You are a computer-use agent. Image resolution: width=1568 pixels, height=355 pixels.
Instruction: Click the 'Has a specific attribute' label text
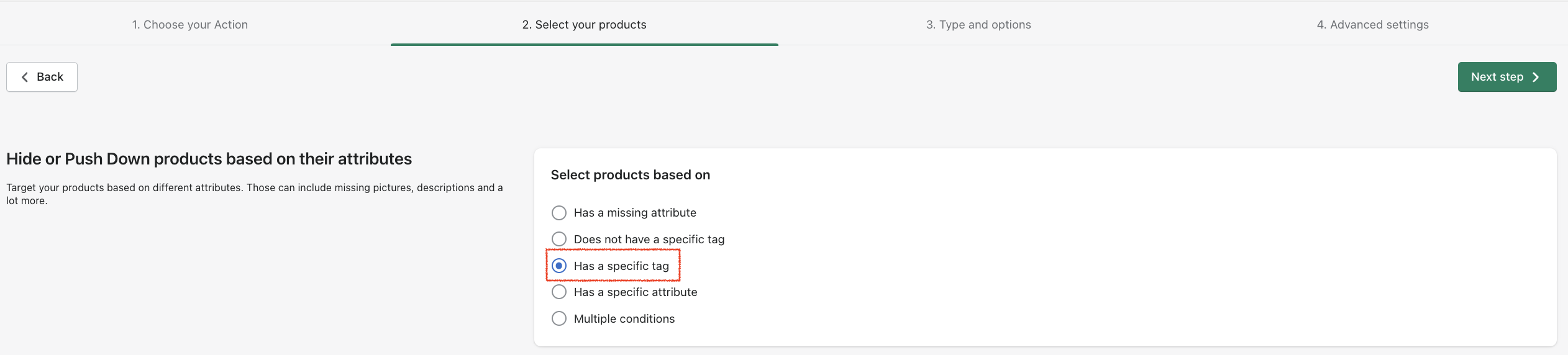(636, 292)
